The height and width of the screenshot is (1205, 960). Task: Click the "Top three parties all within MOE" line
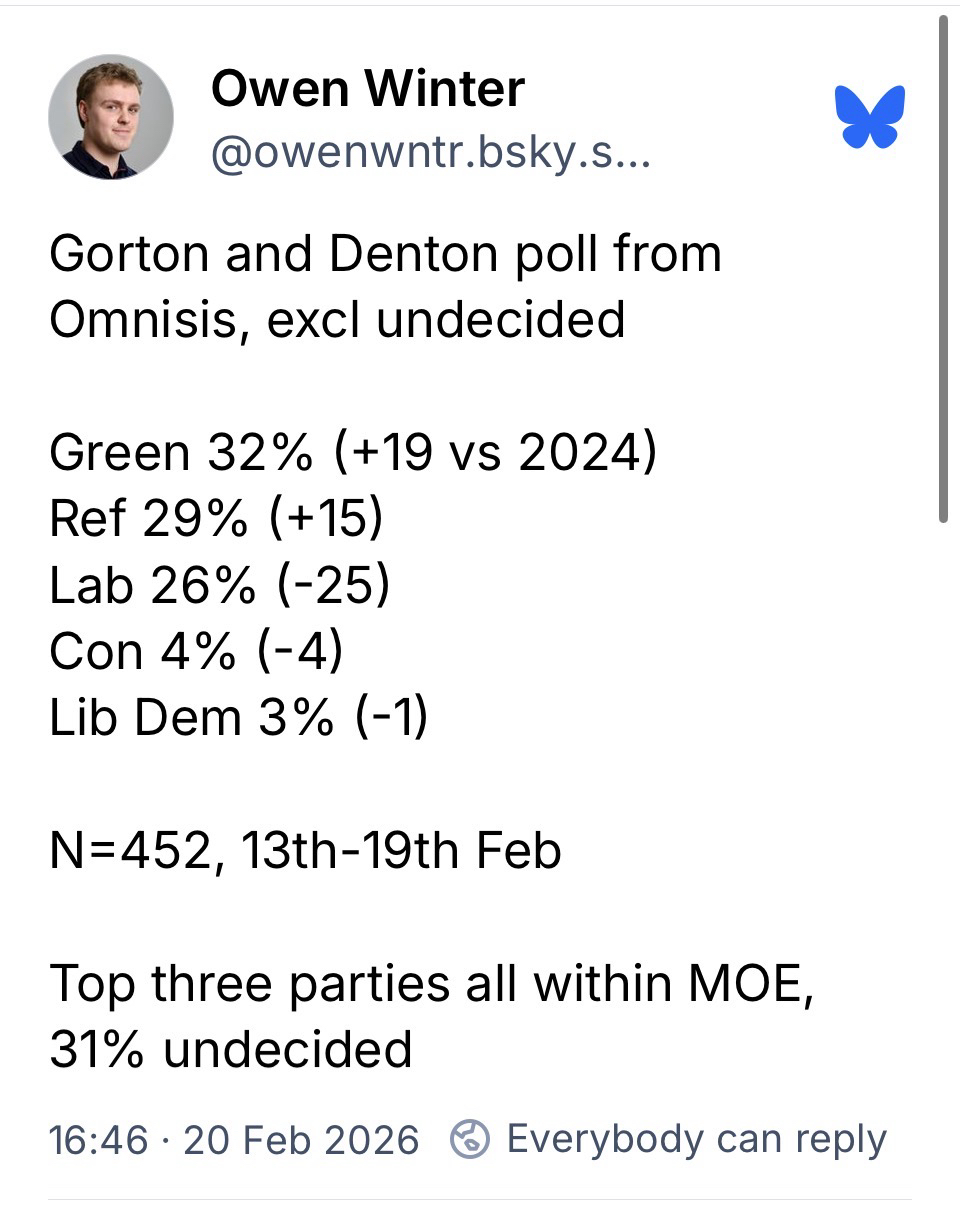click(432, 983)
